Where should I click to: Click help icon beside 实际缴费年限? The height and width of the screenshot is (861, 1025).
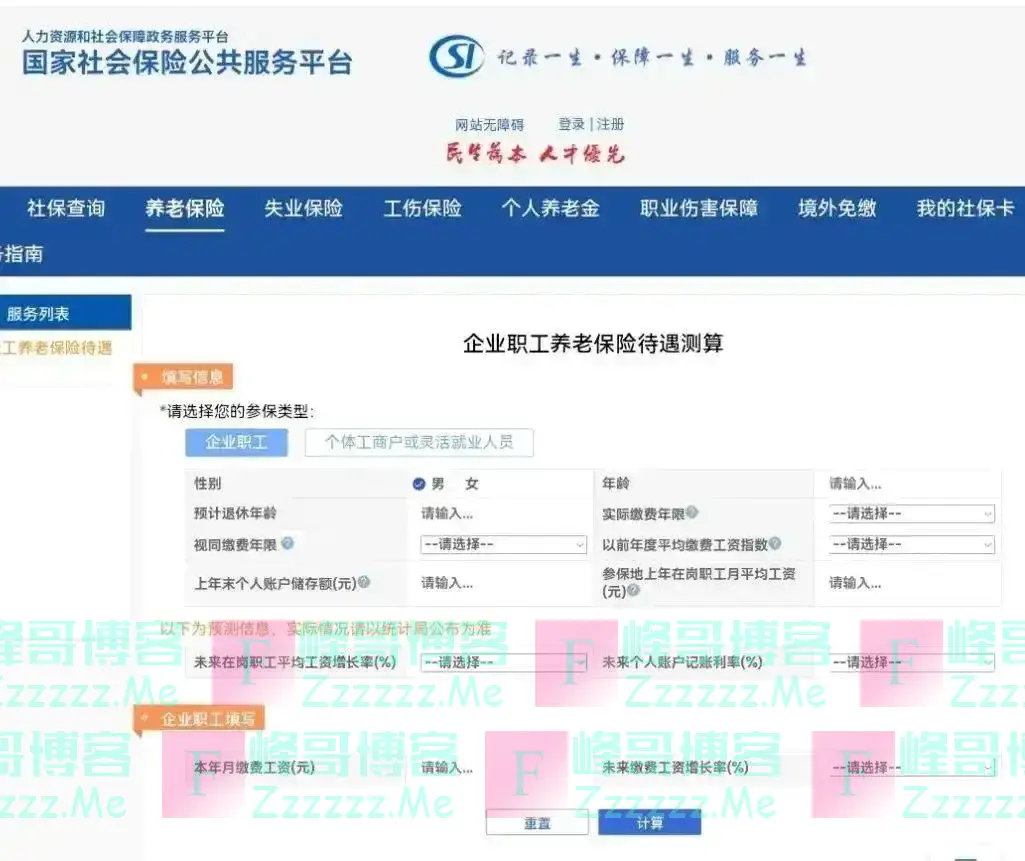coord(692,513)
